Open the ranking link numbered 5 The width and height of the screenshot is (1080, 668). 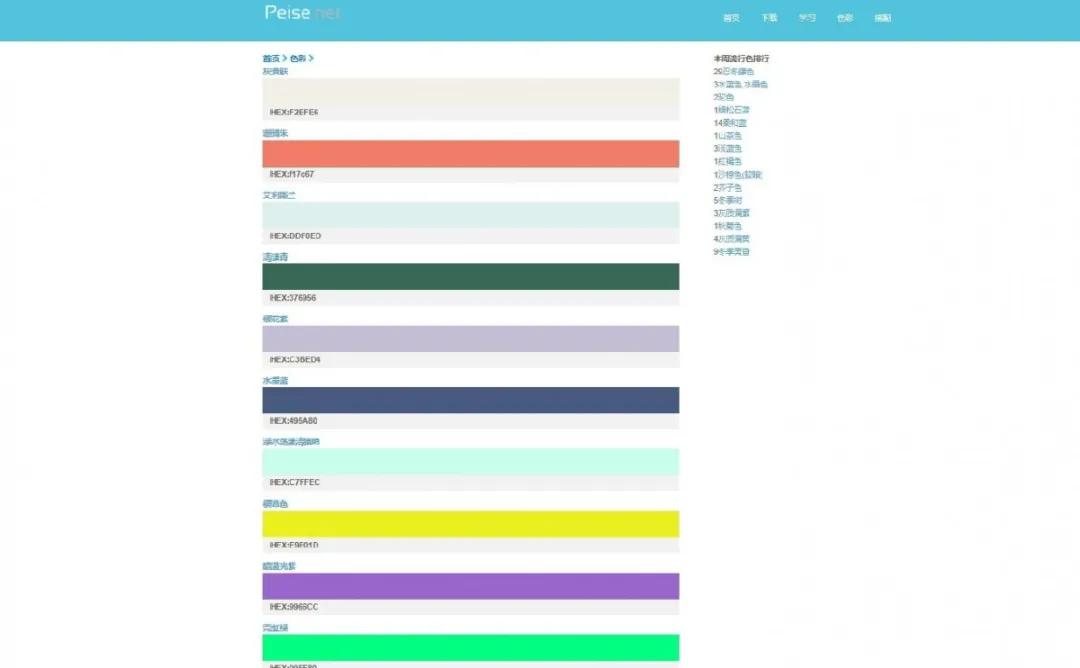(x=728, y=200)
